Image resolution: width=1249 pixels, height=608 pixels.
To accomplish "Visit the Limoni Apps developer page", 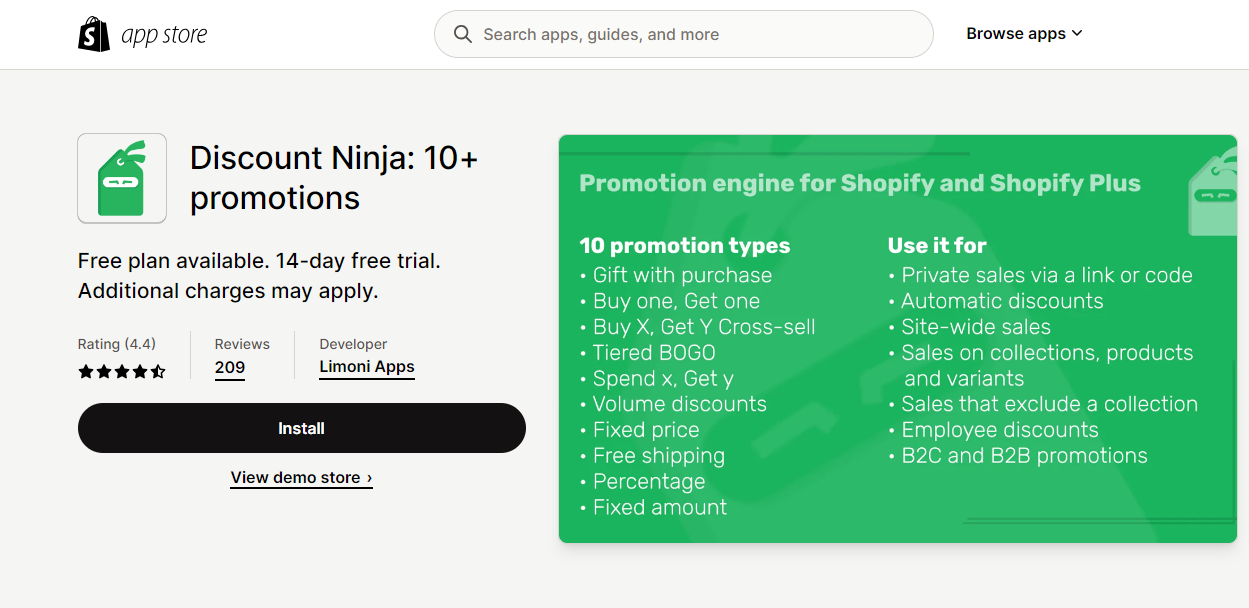I will coord(367,367).
